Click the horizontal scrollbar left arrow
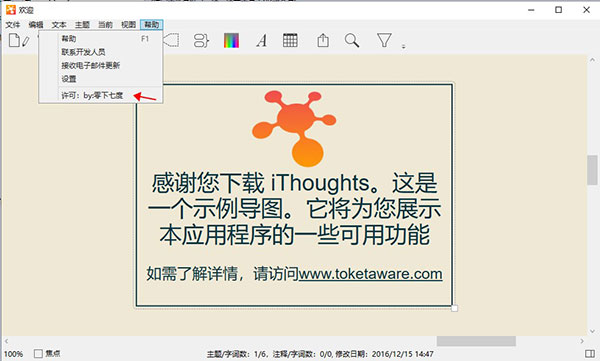The image size is (600, 361). point(6,341)
